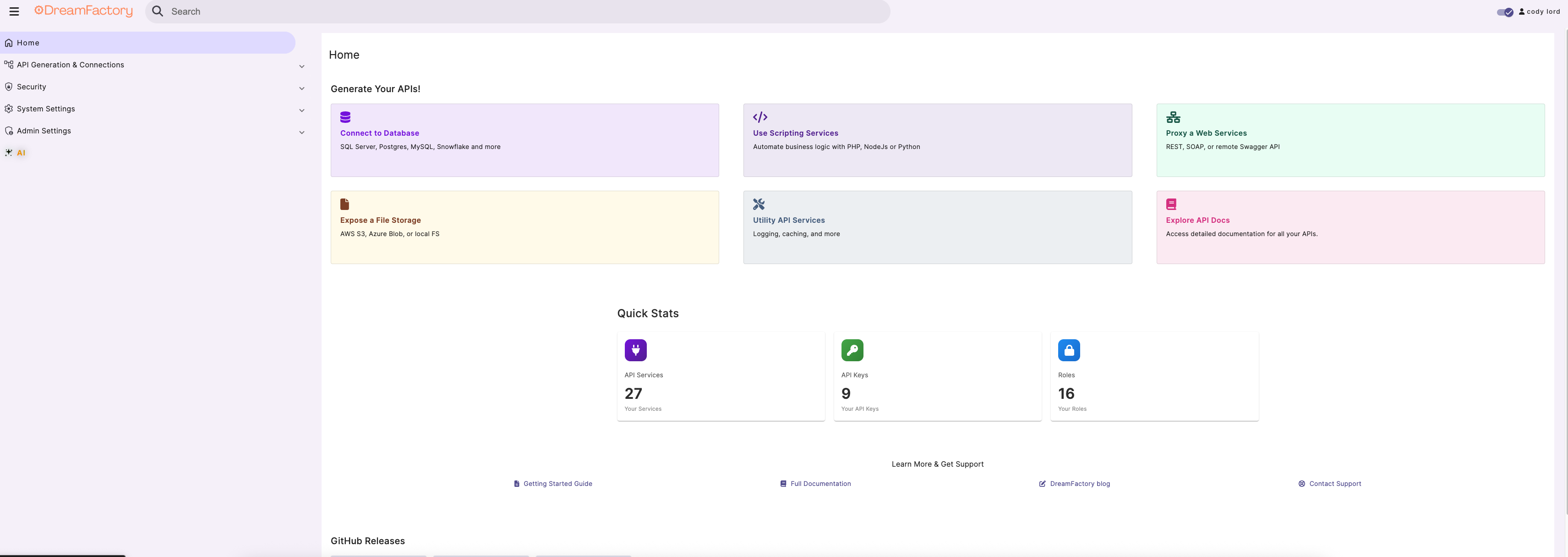Open the Getting Started Guide link
This screenshot has width=1568, height=557.
coord(557,484)
